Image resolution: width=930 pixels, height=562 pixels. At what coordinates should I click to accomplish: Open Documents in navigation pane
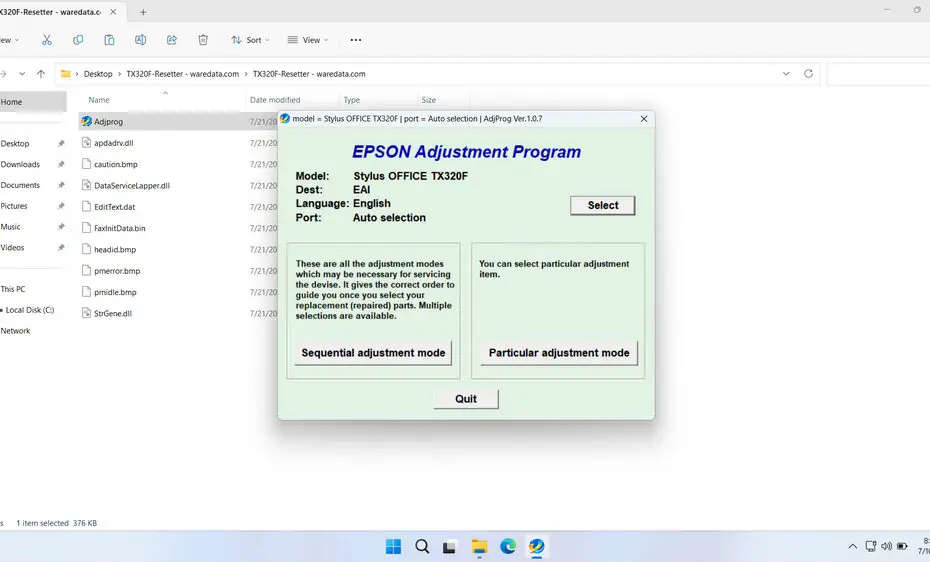pyautogui.click(x=20, y=185)
